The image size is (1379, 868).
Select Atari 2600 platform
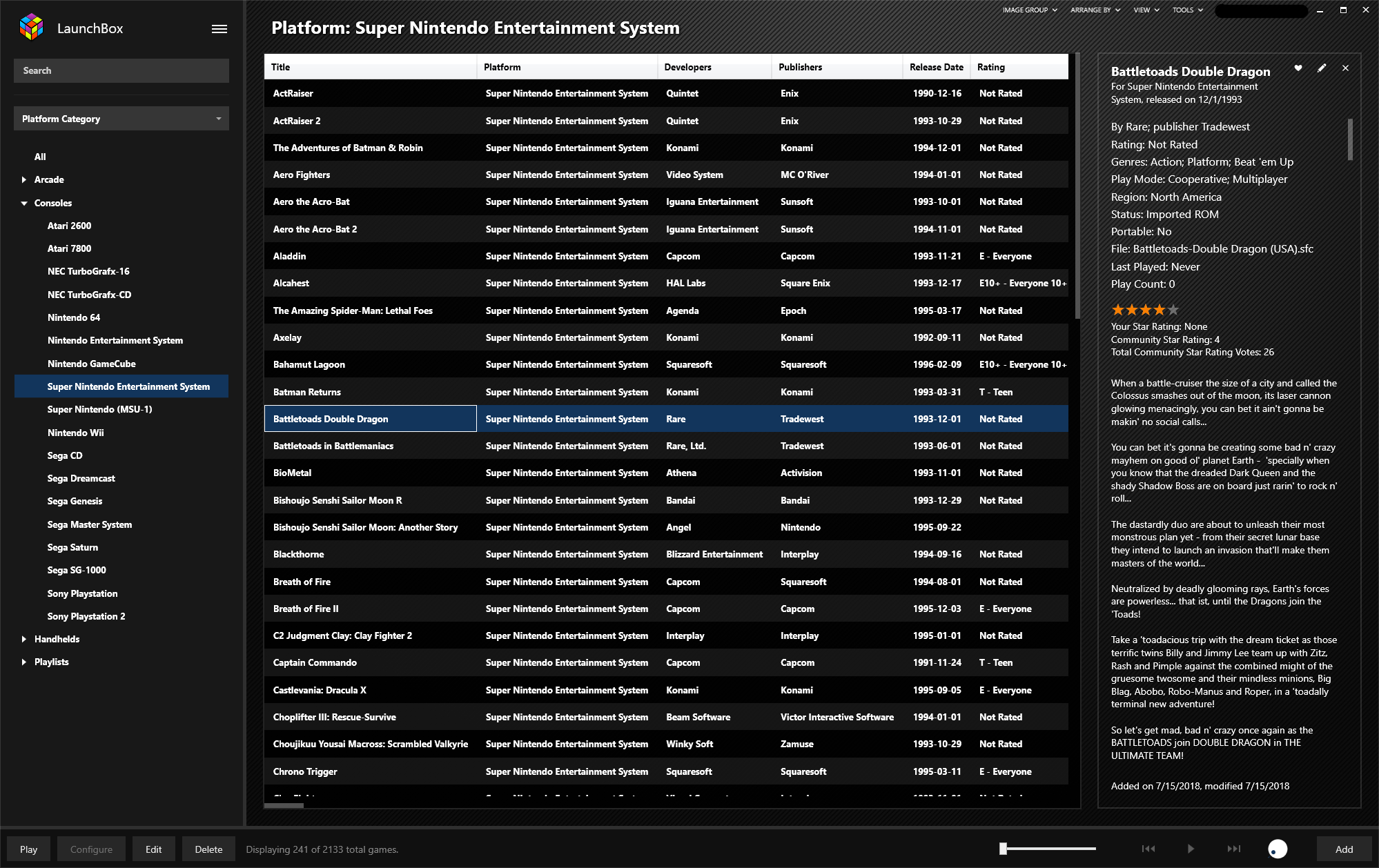[x=69, y=226]
